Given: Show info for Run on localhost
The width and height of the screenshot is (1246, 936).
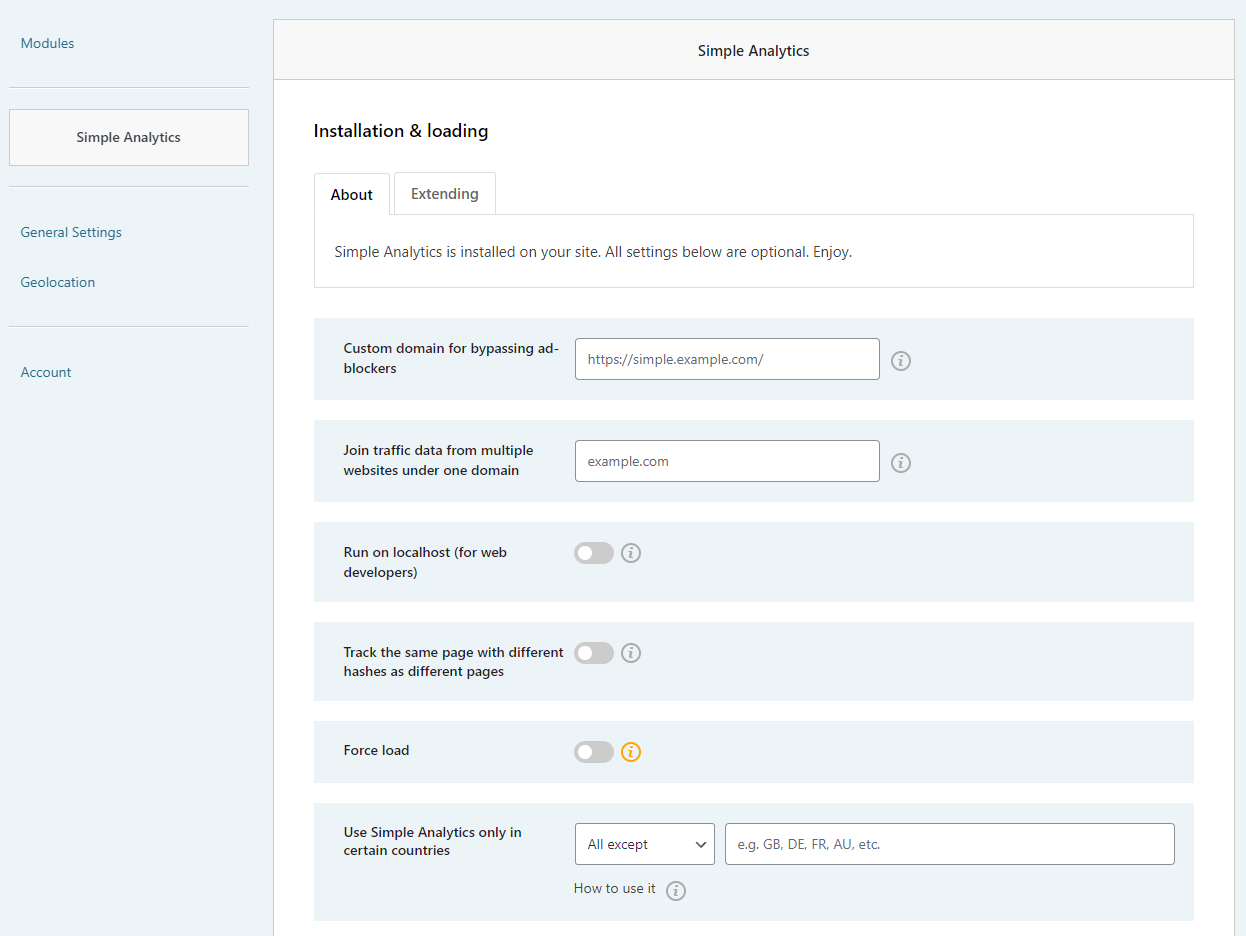Looking at the screenshot, I should [631, 553].
